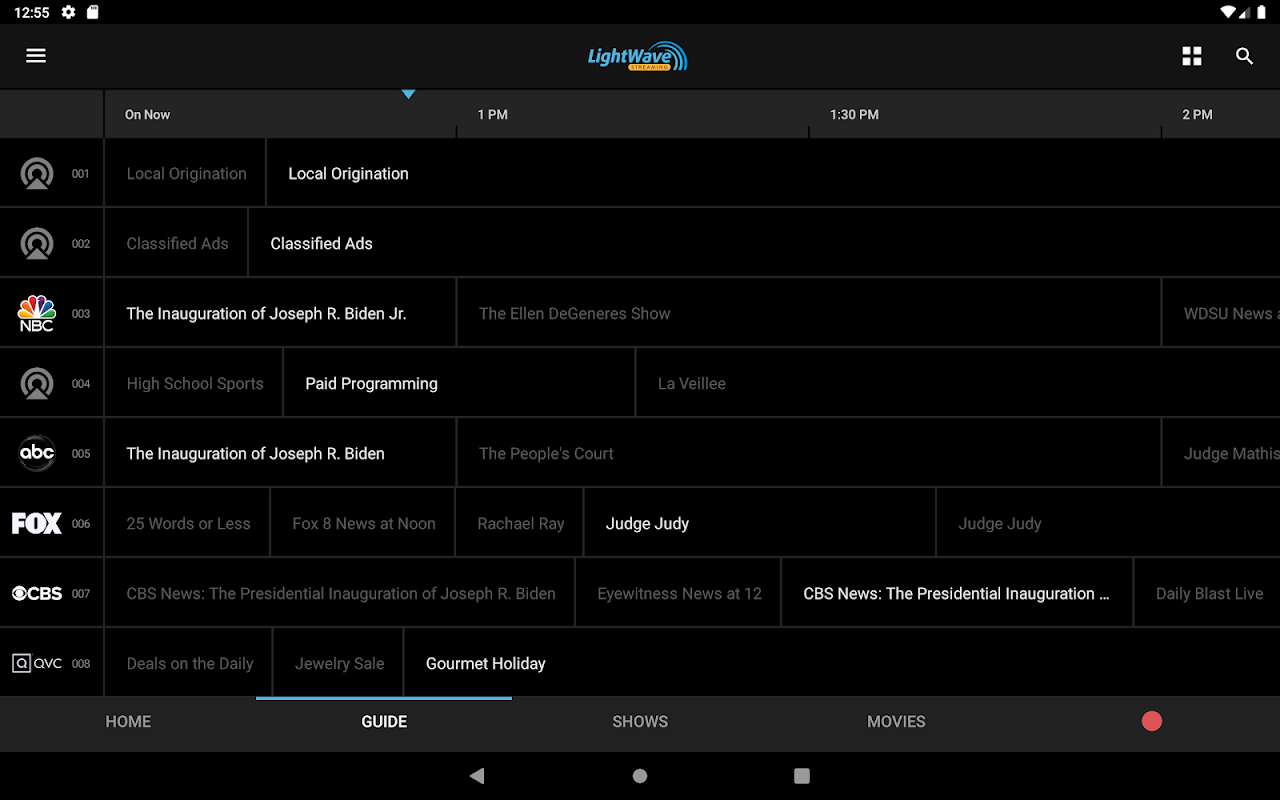Tap the red recording dot icon
Screen dimensions: 1280x800
click(x=1152, y=721)
